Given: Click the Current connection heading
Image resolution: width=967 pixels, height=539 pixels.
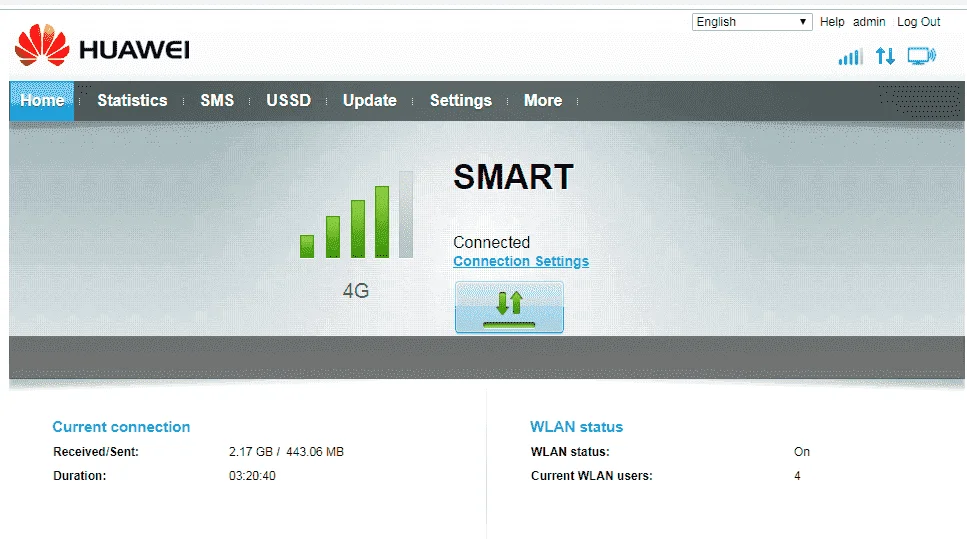Looking at the screenshot, I should point(121,427).
